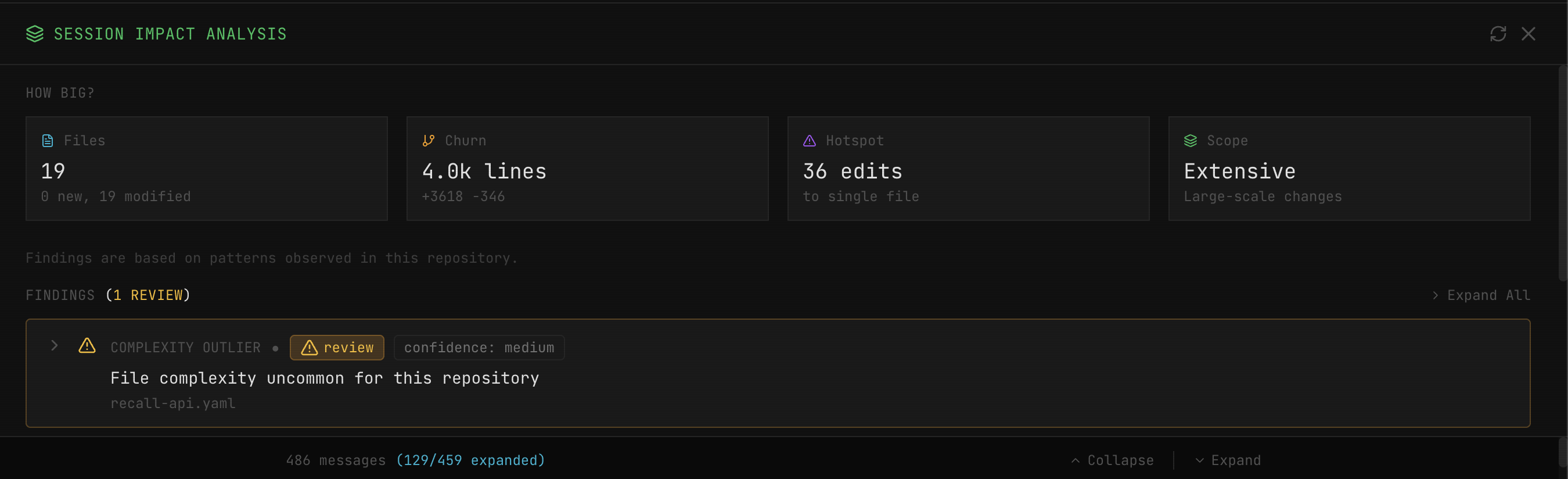Image resolution: width=1568 pixels, height=479 pixels.
Task: Close the Session Impact Analysis panel
Action: click(1528, 34)
